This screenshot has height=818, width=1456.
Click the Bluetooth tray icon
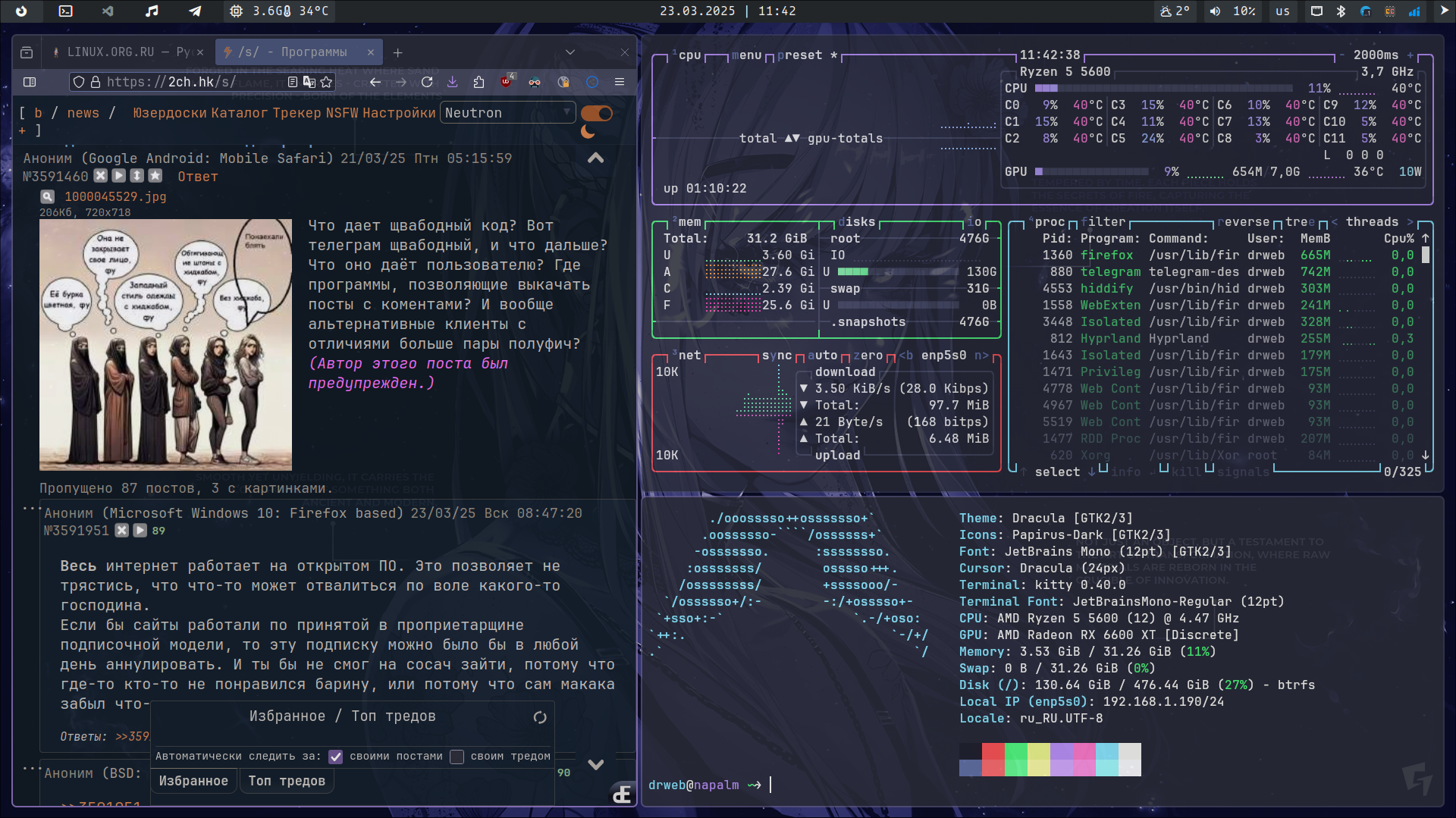point(1341,11)
